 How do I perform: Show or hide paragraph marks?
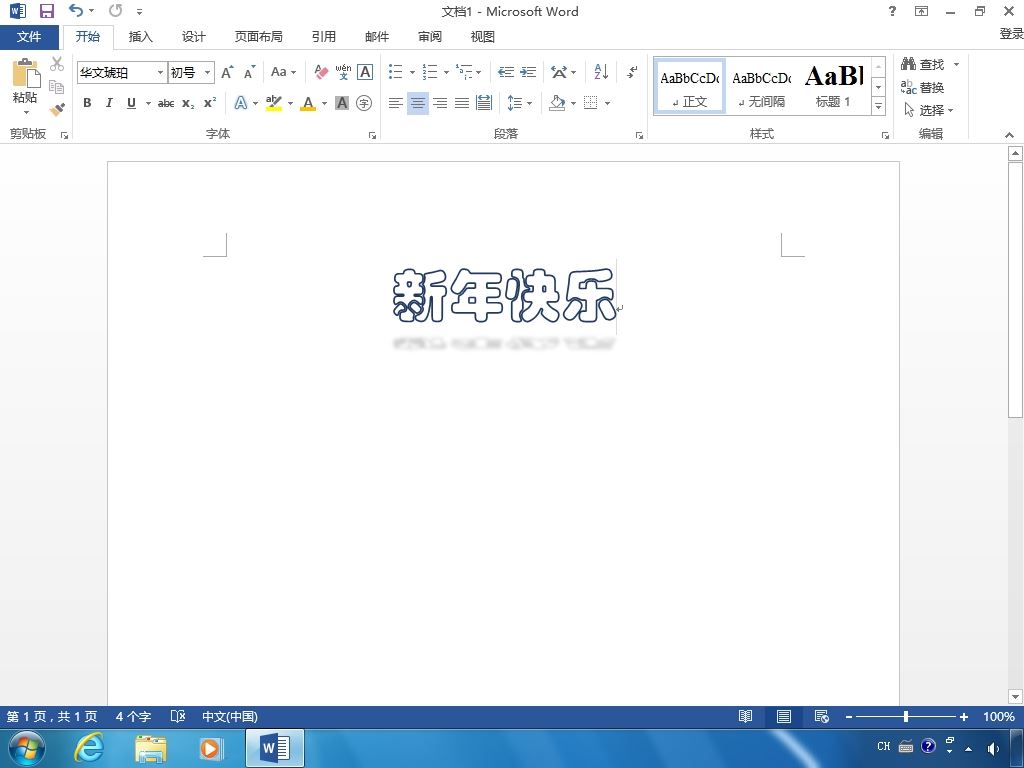tap(632, 72)
